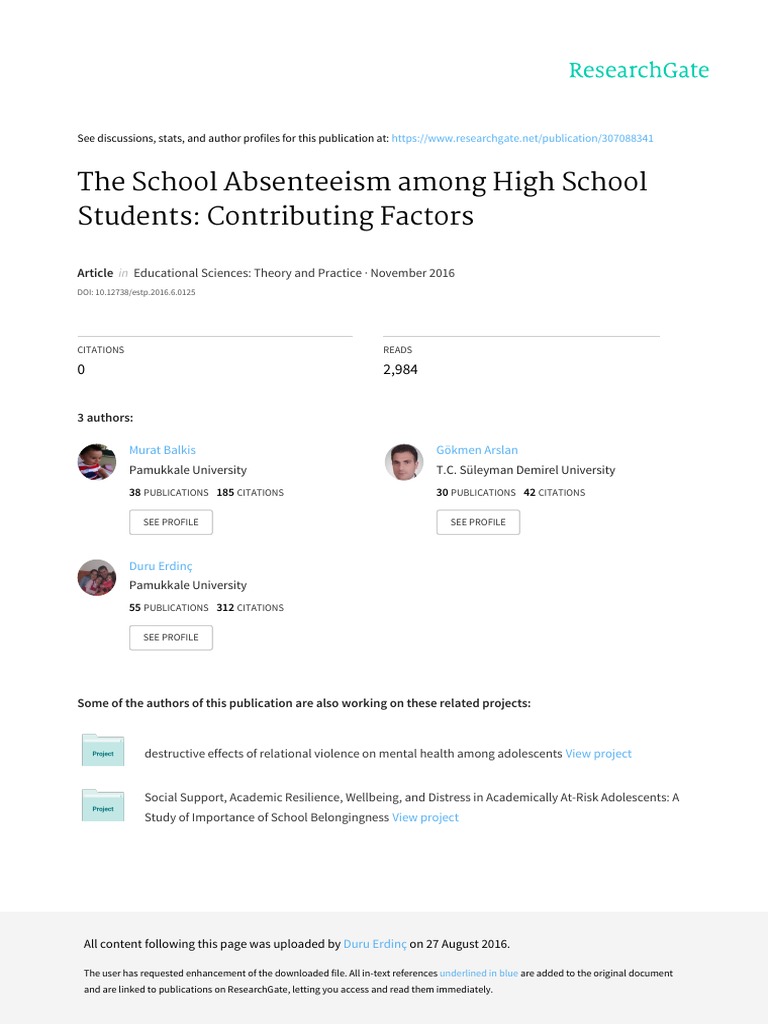
Task: Open Duru Erdinç uploader link in footer
Action: click(x=375, y=944)
